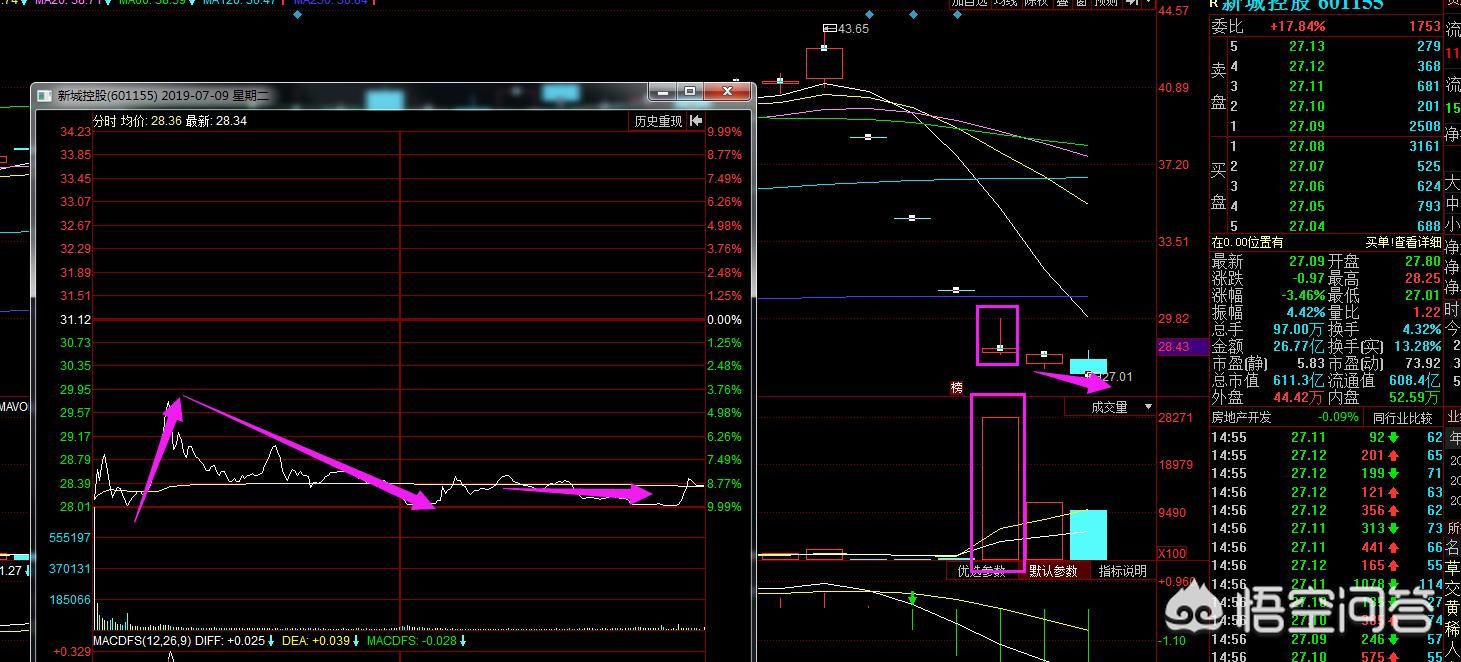Click the 换手 value 4.32%
This screenshot has height=662, width=1461.
(1420, 329)
